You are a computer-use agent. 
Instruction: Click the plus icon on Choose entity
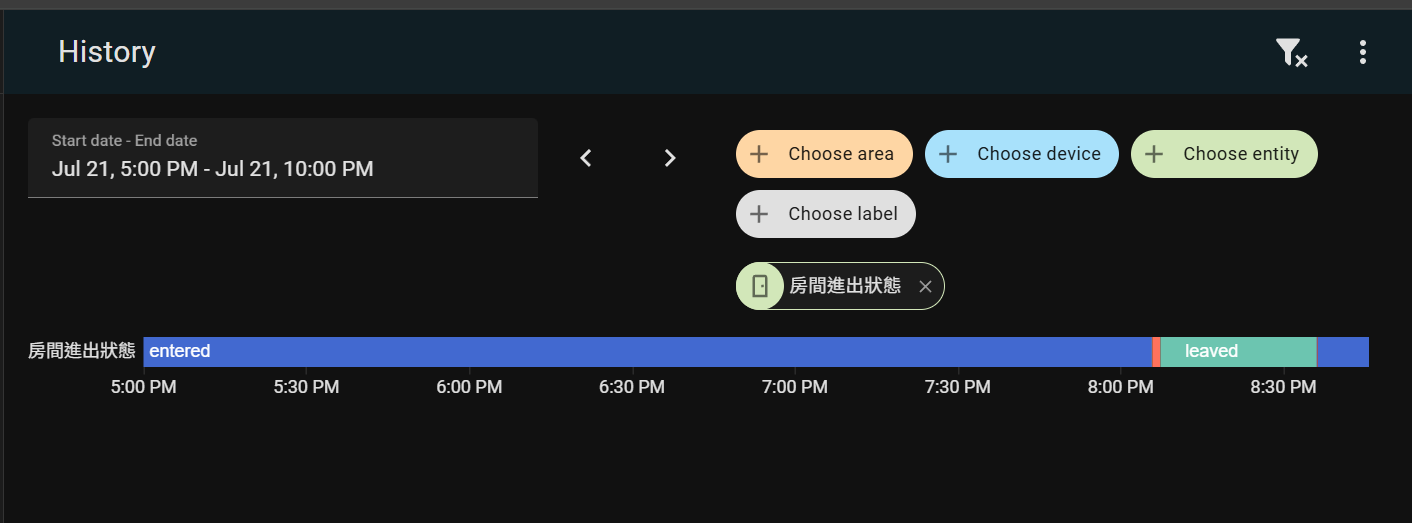point(1154,154)
